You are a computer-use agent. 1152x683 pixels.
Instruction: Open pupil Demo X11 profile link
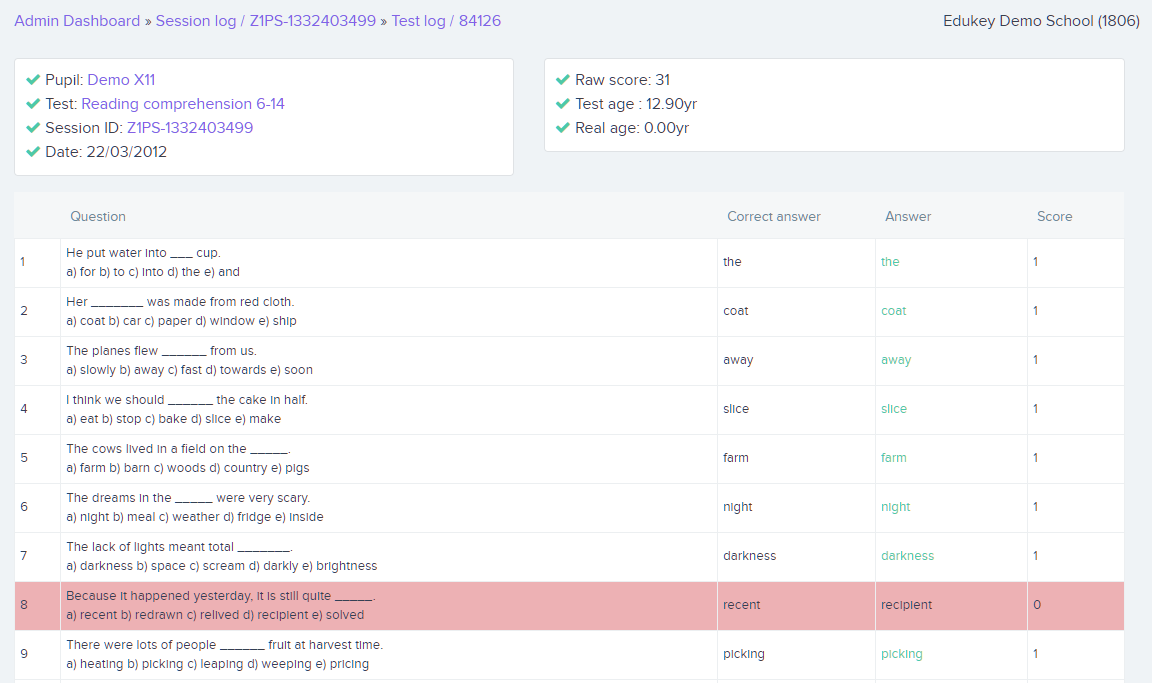tap(121, 79)
